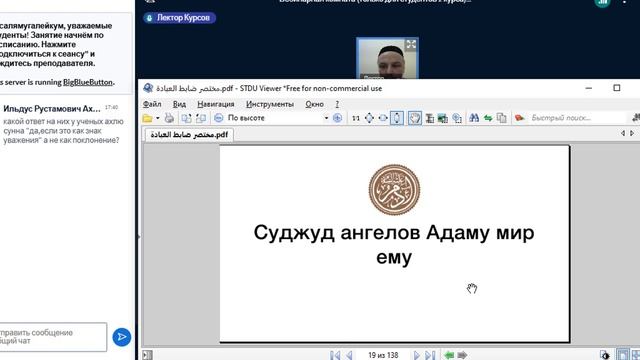Open the zoom level combo 'По высоте'

tap(278, 118)
